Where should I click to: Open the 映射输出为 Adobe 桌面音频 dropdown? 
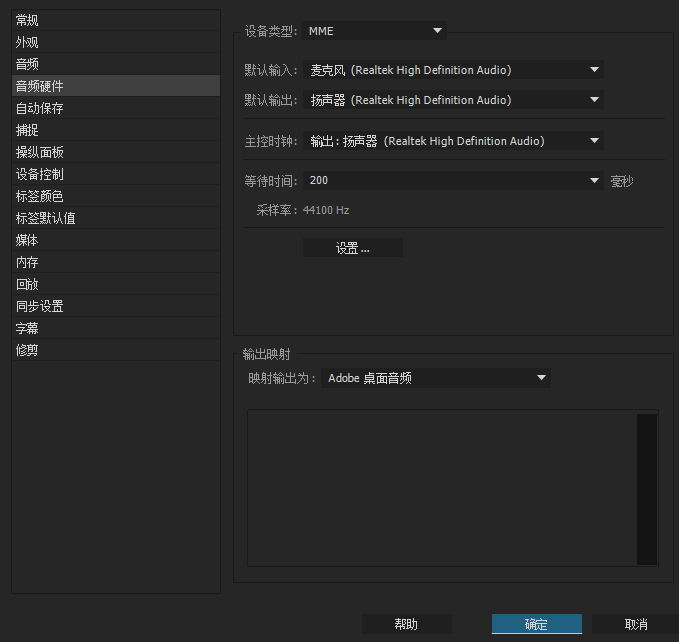(436, 378)
